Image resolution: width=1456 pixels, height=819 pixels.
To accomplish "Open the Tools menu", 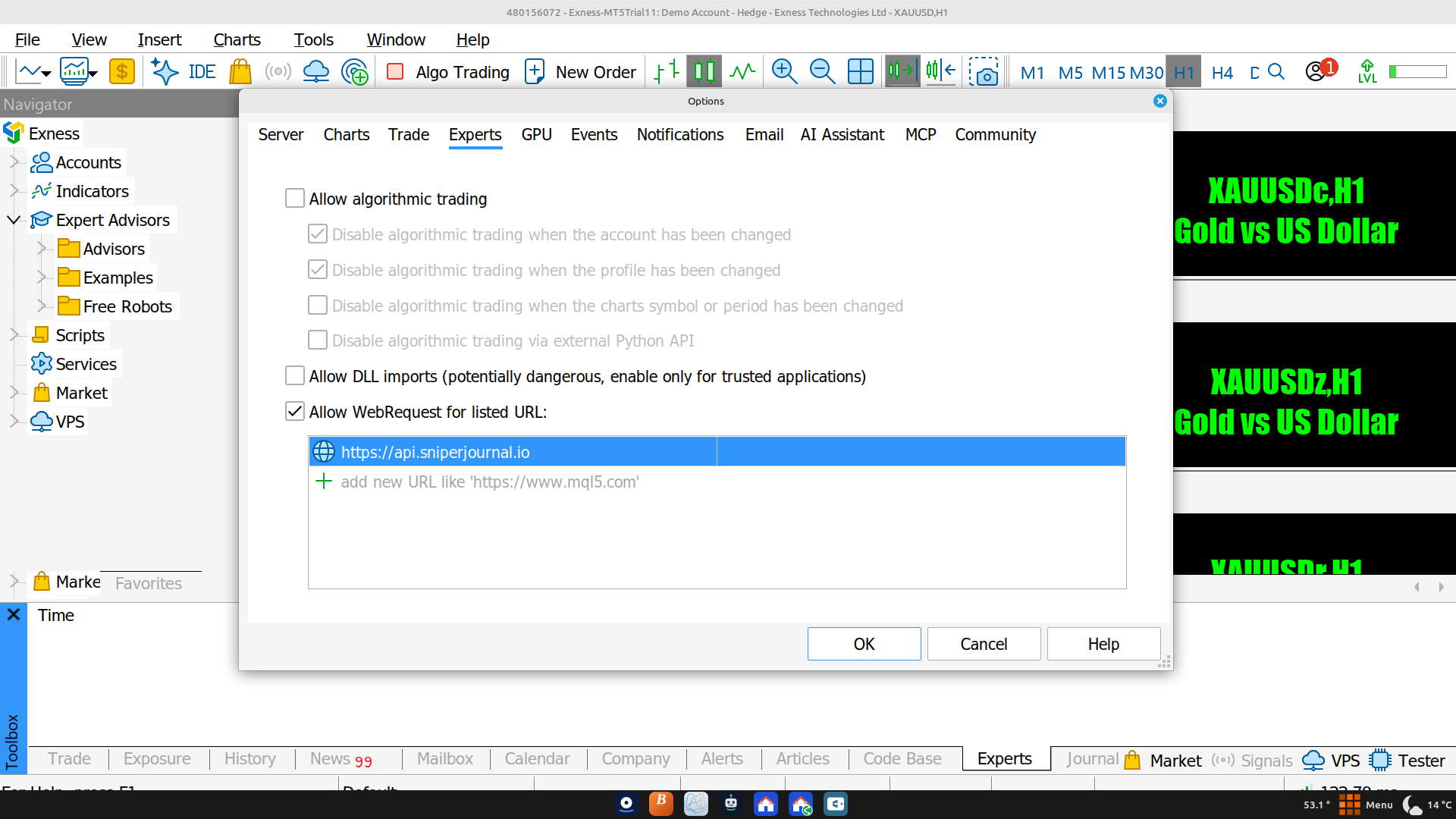I will [313, 39].
